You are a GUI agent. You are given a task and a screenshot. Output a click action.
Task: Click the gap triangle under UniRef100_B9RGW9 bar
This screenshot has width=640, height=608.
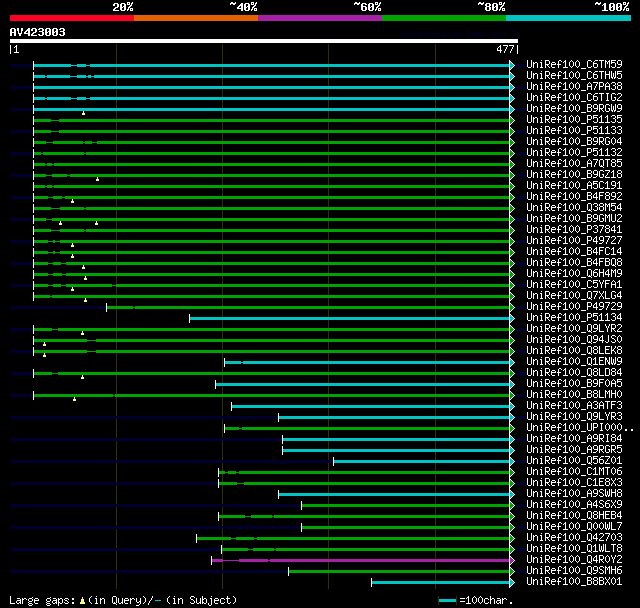point(84,113)
